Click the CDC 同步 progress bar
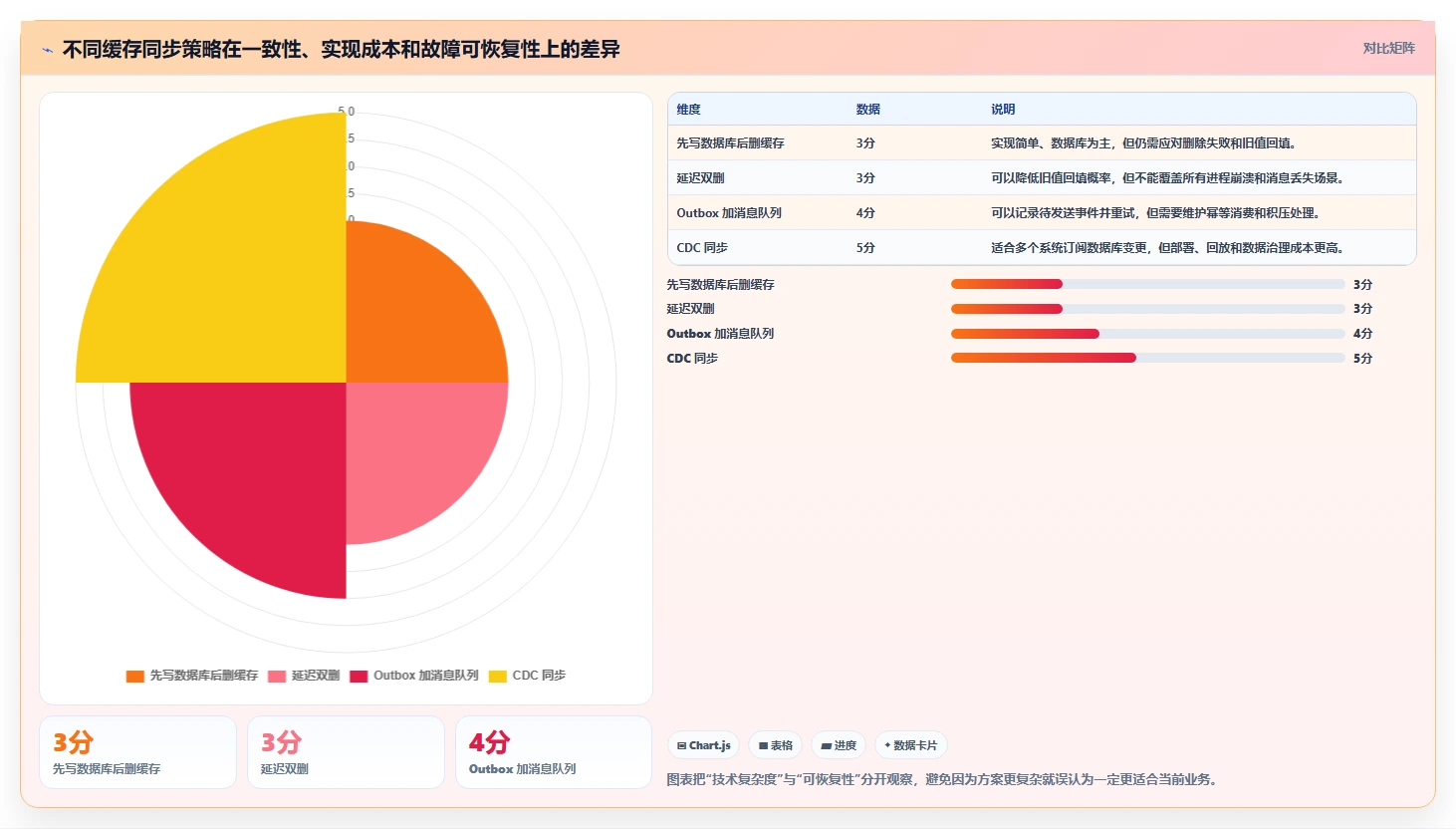Viewport: 1456px width, 829px height. tap(1147, 358)
